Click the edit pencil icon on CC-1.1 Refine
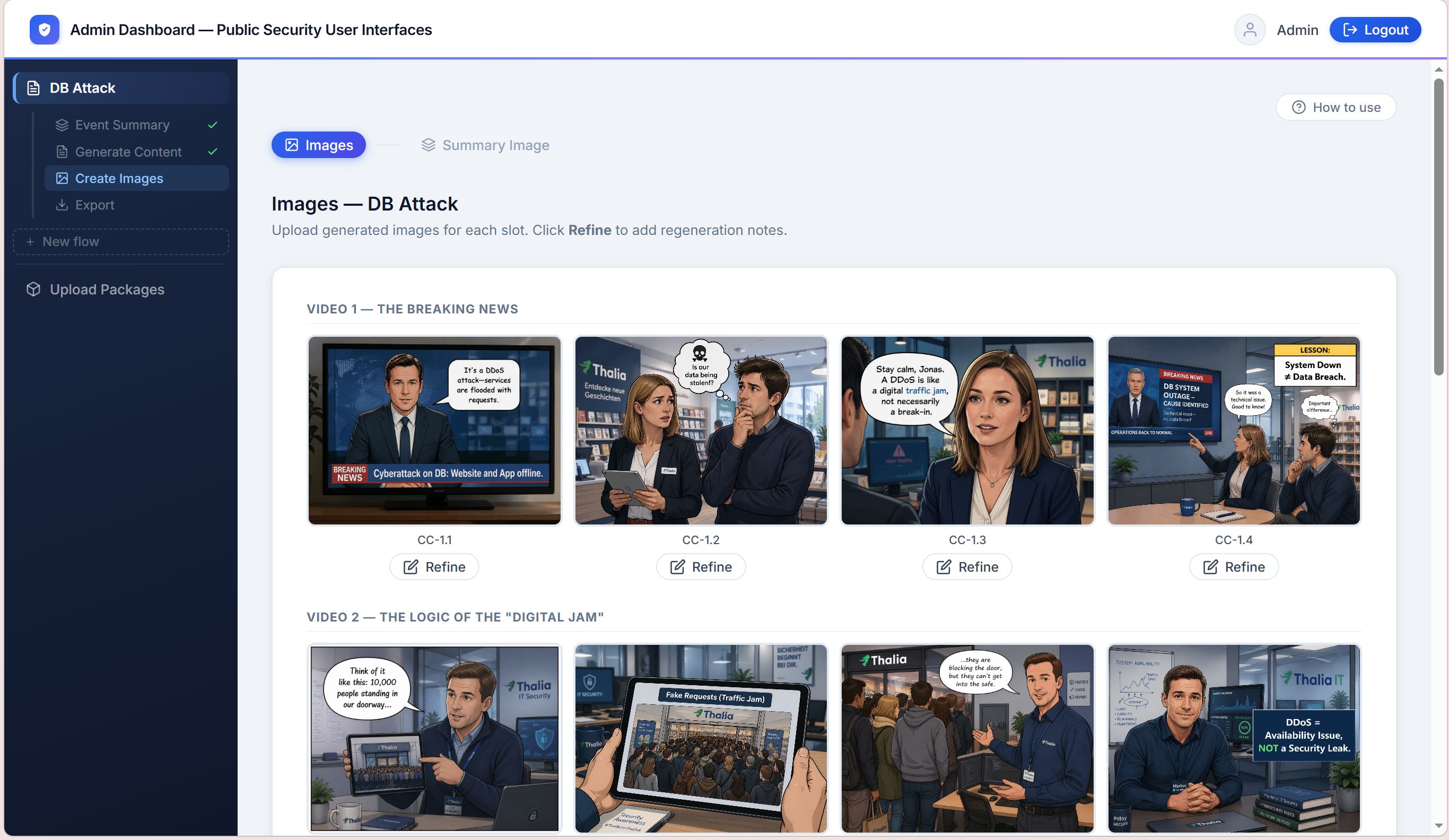This screenshot has width=1449, height=840. 411,567
